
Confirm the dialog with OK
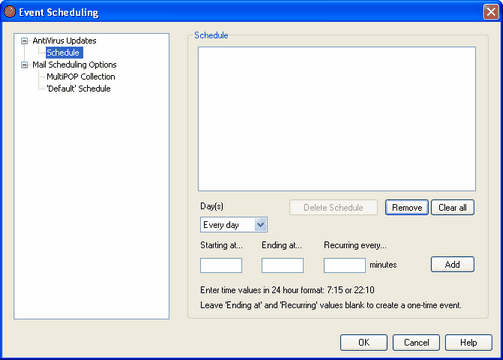[x=364, y=343]
